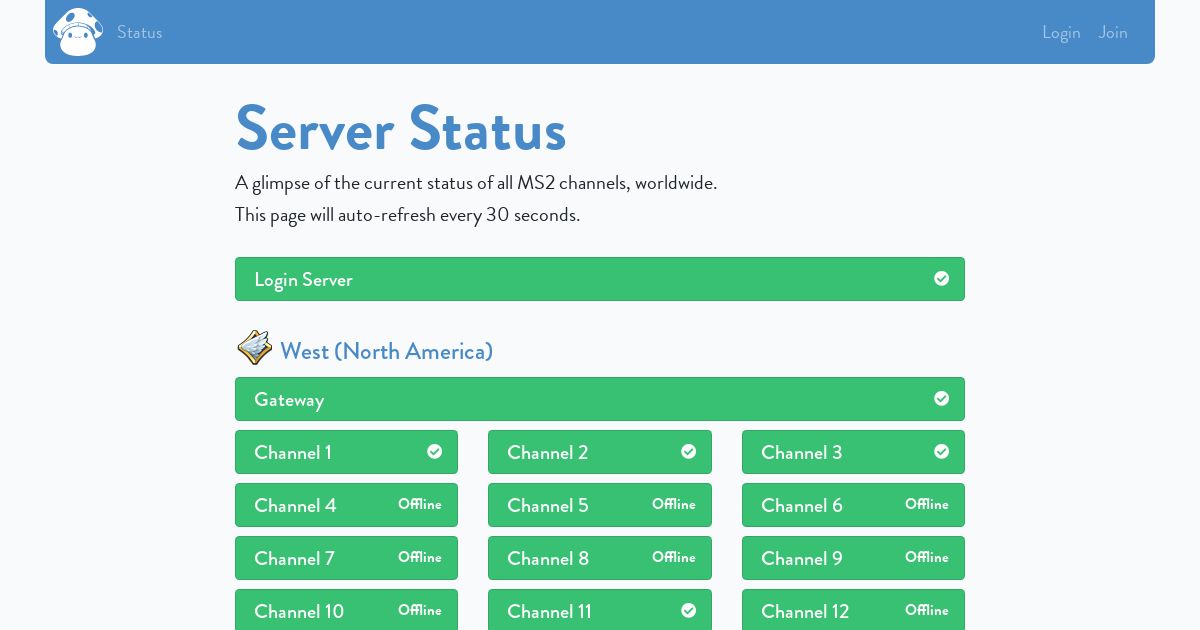
Task: Click the MS2 channels worldwide description line
Action: tap(476, 182)
